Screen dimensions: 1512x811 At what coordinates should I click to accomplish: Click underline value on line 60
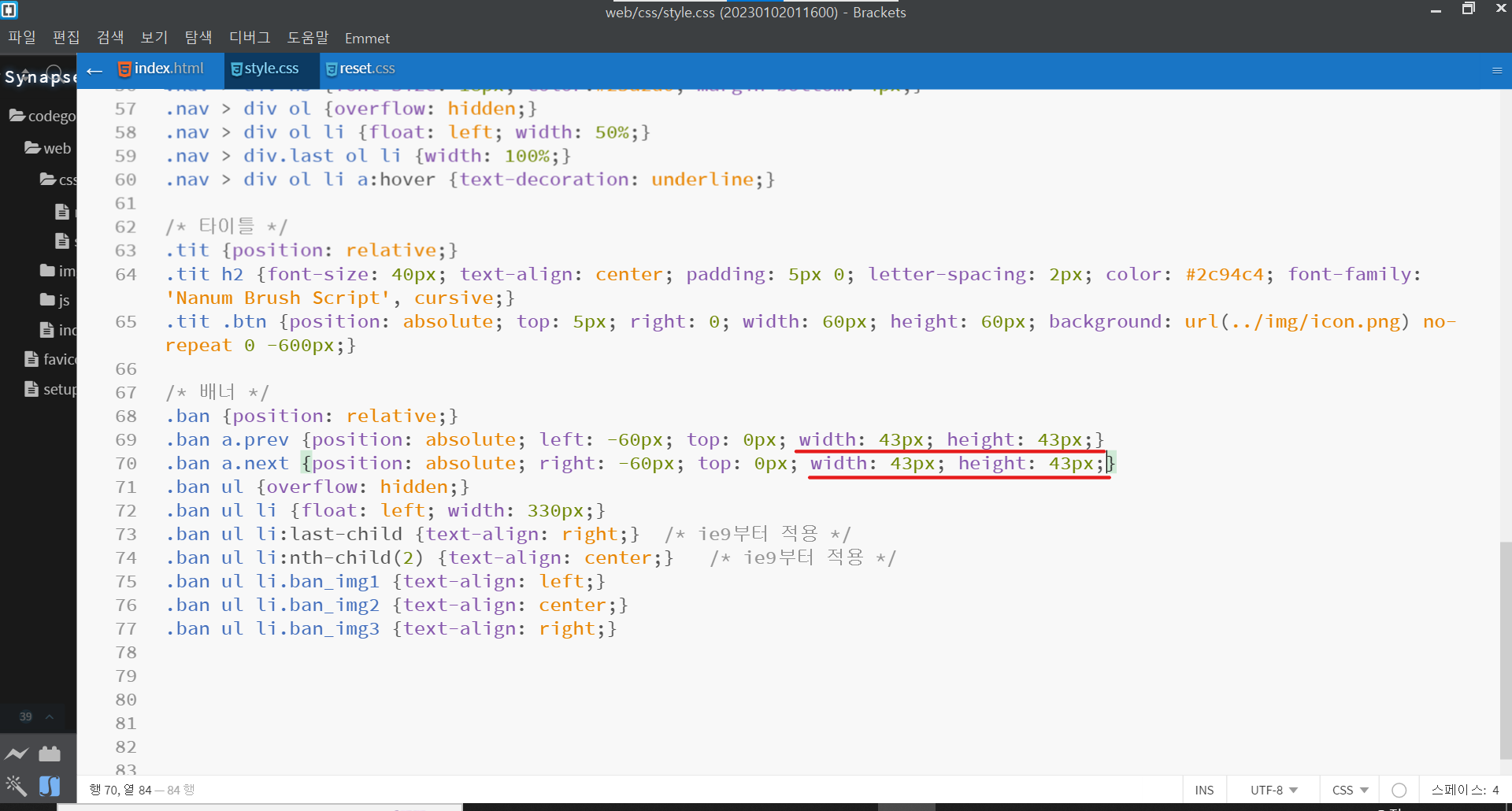click(702, 180)
